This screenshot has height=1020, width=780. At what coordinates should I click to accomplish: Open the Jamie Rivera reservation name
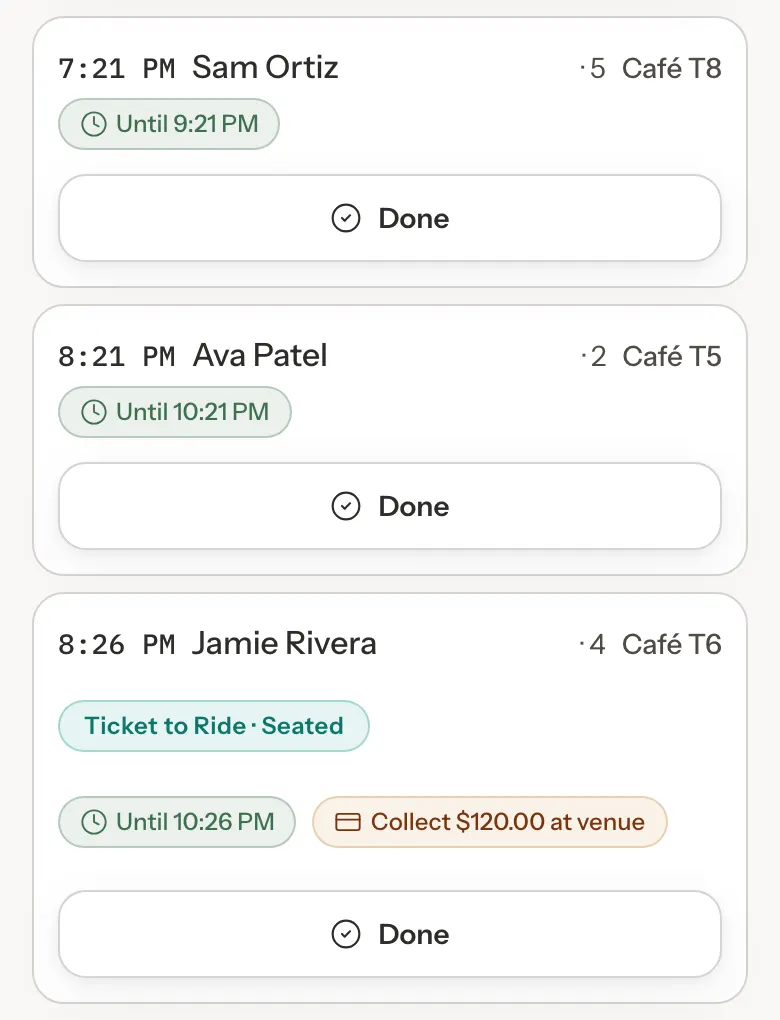tap(284, 644)
